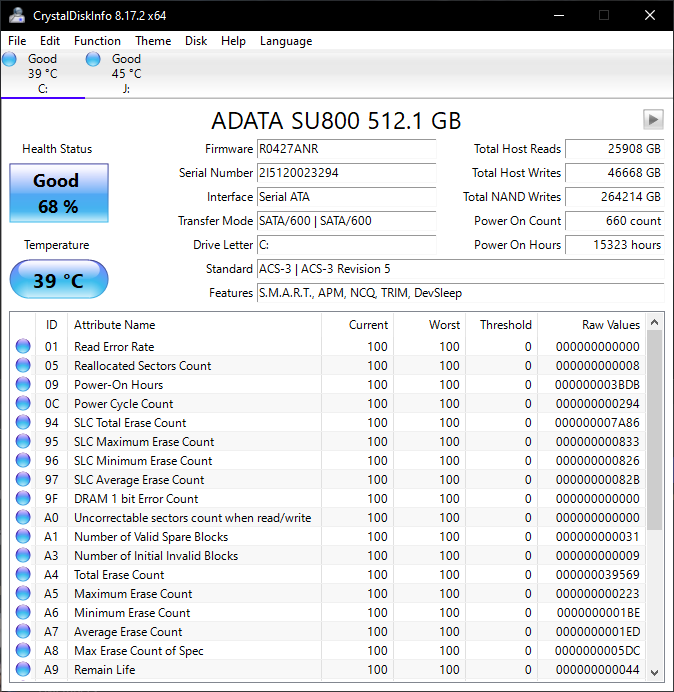Image resolution: width=674 pixels, height=692 pixels.
Task: Click the Total Host Writes value 46668 GB
Action: 614,173
